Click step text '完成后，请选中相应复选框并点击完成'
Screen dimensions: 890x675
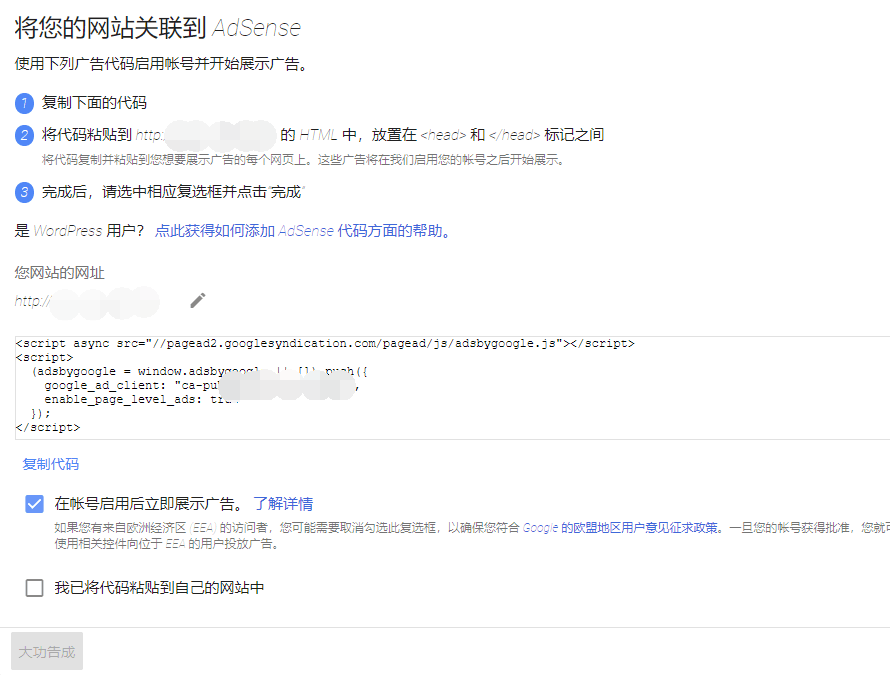tap(173, 192)
